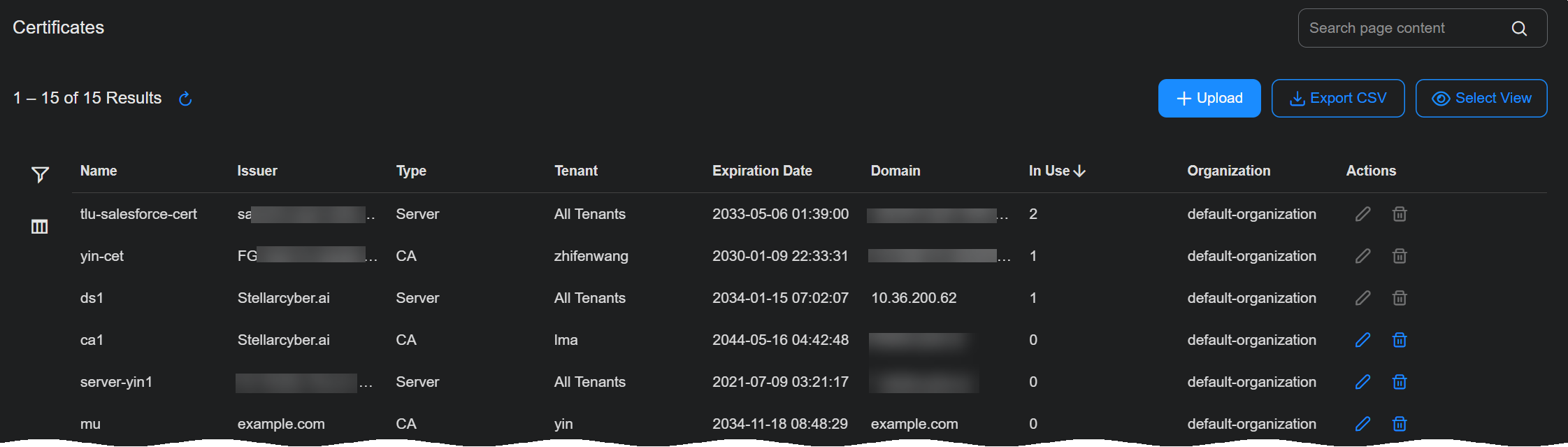Sort by the Tenant column header
The width and height of the screenshot is (1568, 447).
[x=576, y=171]
